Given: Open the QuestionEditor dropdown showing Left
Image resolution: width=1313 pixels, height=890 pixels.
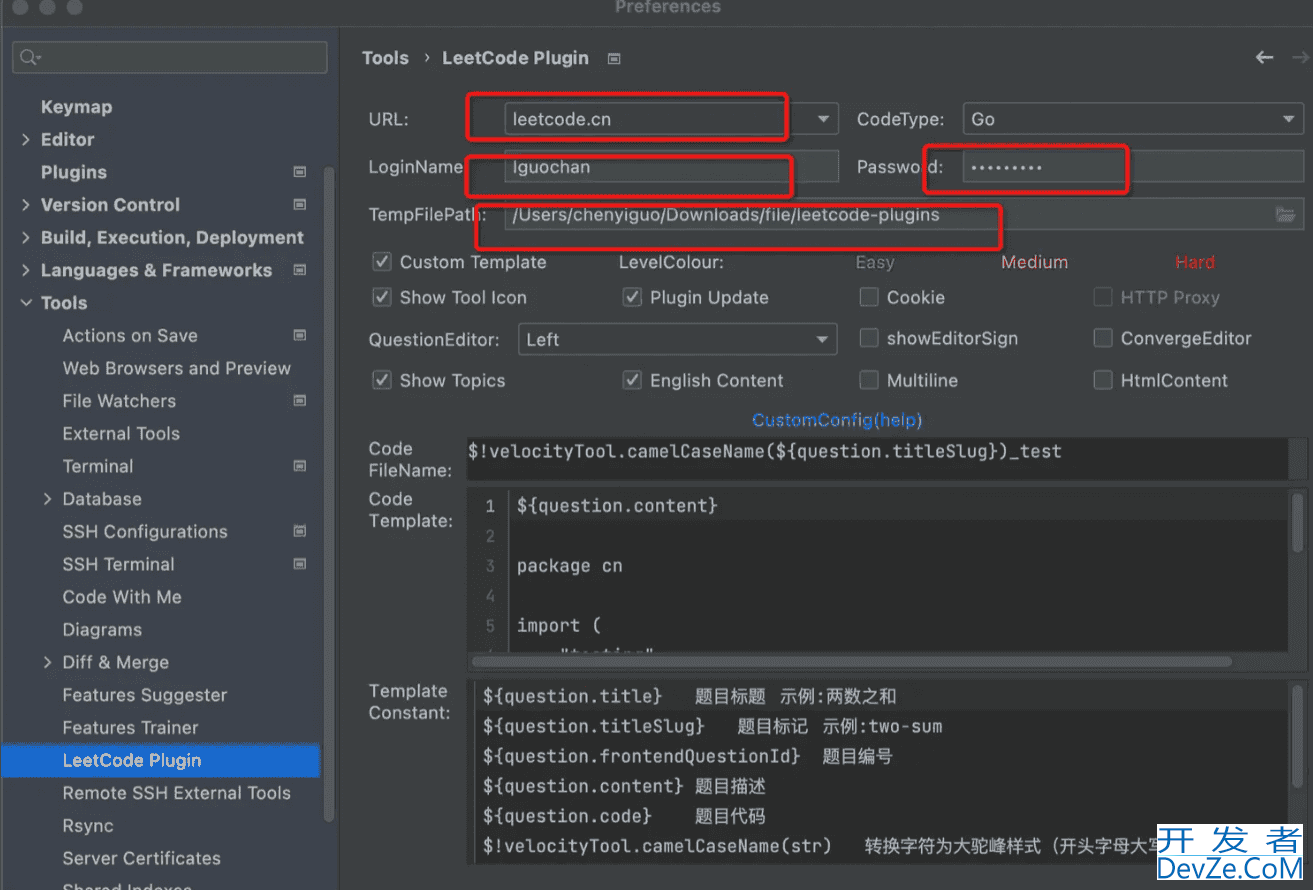Looking at the screenshot, I should pyautogui.click(x=678, y=340).
